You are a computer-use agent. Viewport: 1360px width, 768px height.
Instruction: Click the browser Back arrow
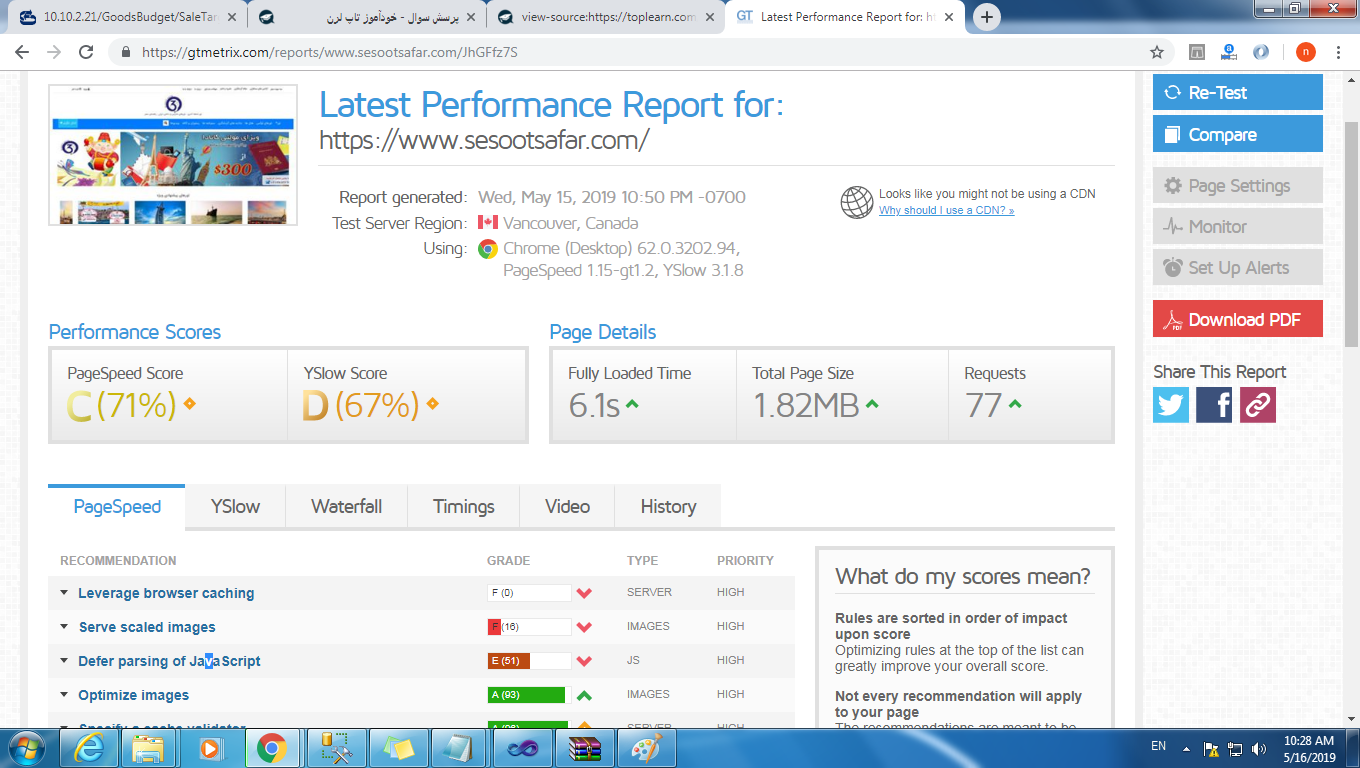pos(22,52)
